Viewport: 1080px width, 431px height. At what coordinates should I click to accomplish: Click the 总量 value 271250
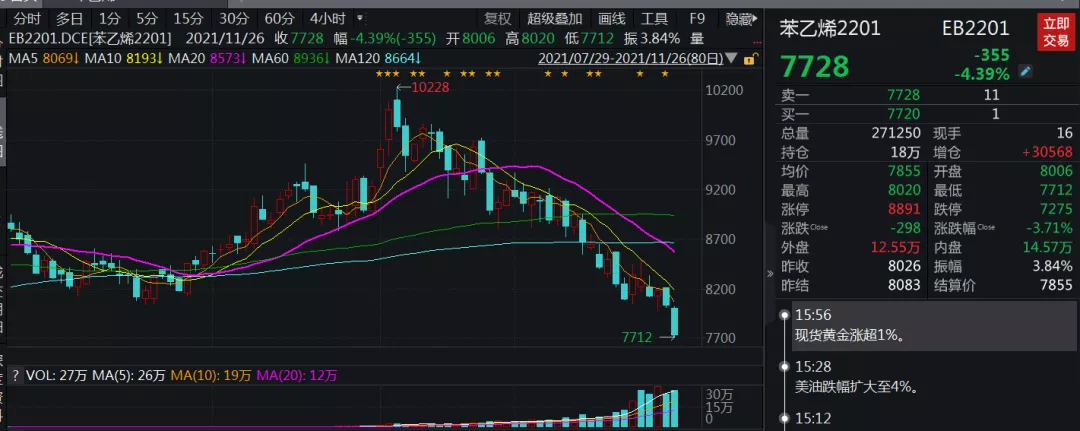[897, 134]
